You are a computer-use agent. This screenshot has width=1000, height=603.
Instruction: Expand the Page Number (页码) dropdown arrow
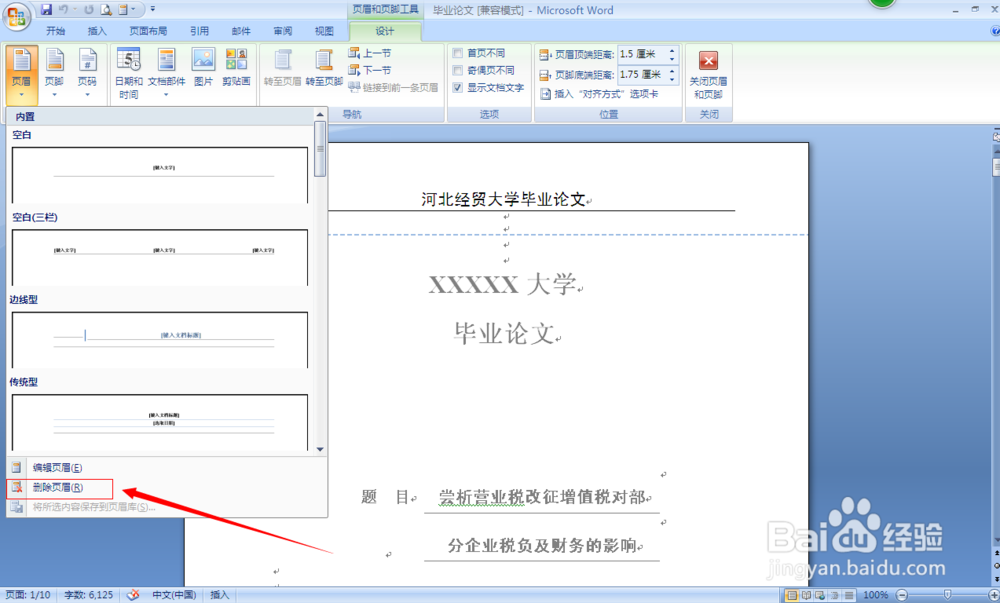pyautogui.click(x=87, y=95)
